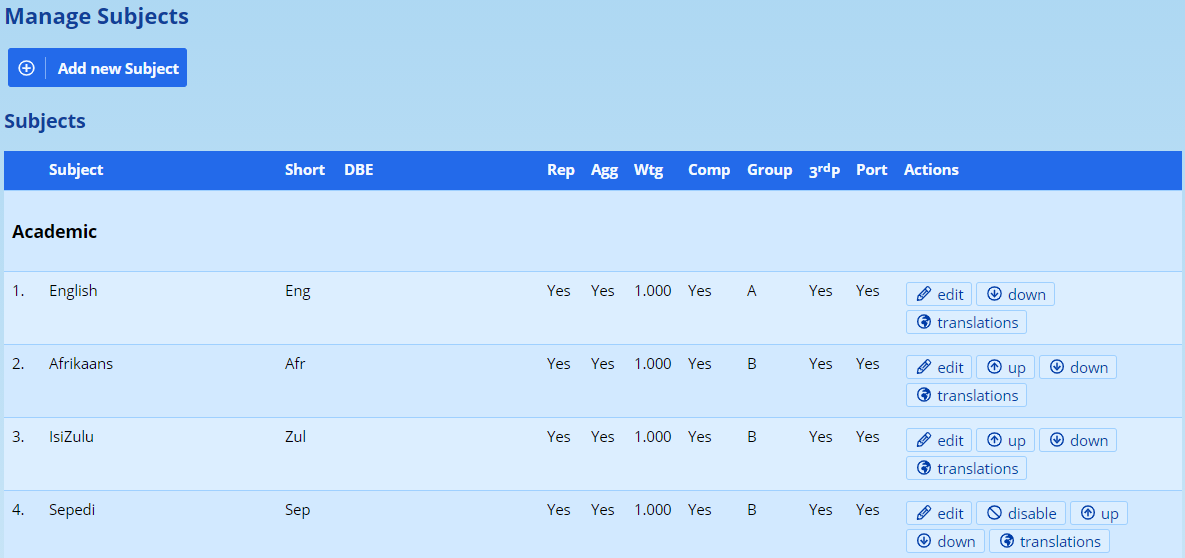Screen dimensions: 1185x558
Task: Move IsiZulu subject down
Action: point(1077,440)
